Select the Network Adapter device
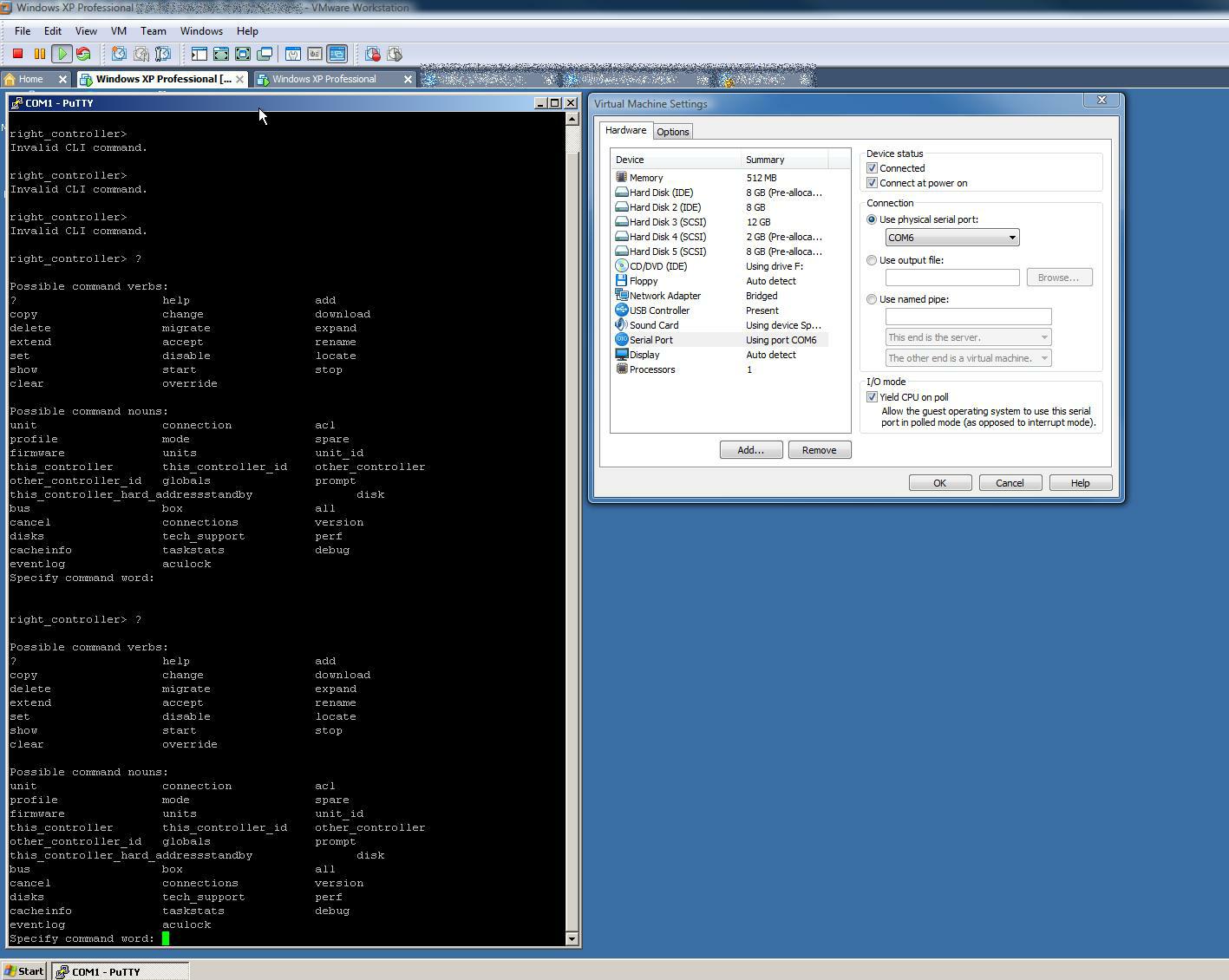The image size is (1229, 980). pos(664,295)
